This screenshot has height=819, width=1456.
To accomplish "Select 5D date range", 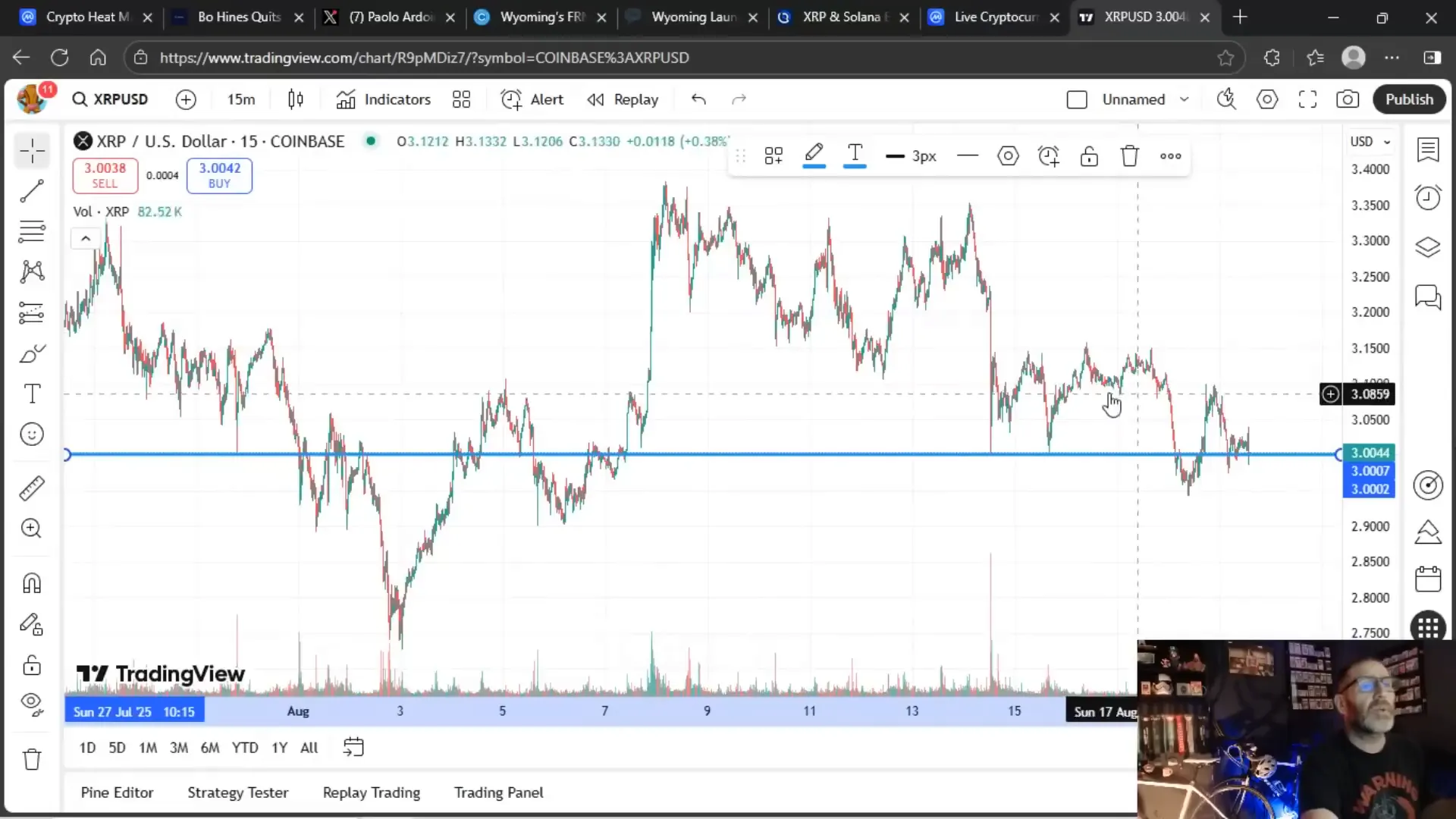I will (x=117, y=748).
